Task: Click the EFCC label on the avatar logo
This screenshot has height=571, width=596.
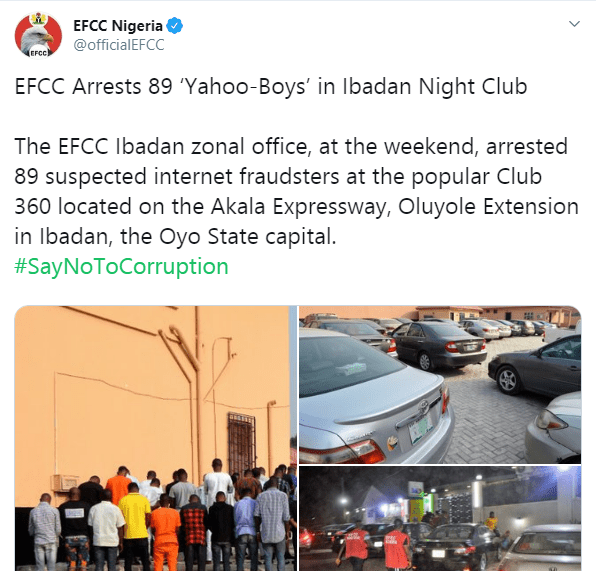Action: coord(39,53)
